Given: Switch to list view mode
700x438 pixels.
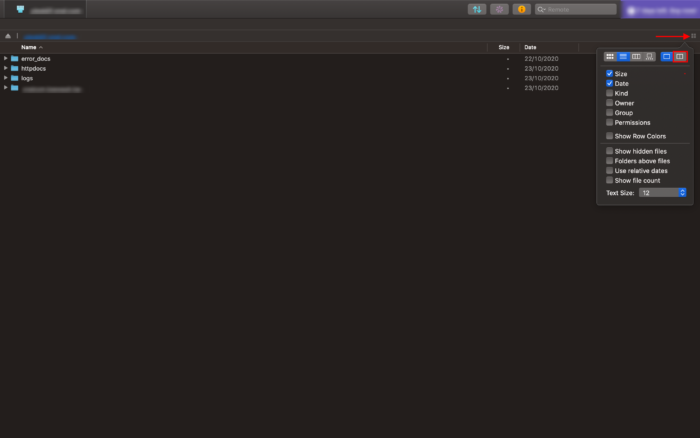Looking at the screenshot, I should click(622, 57).
